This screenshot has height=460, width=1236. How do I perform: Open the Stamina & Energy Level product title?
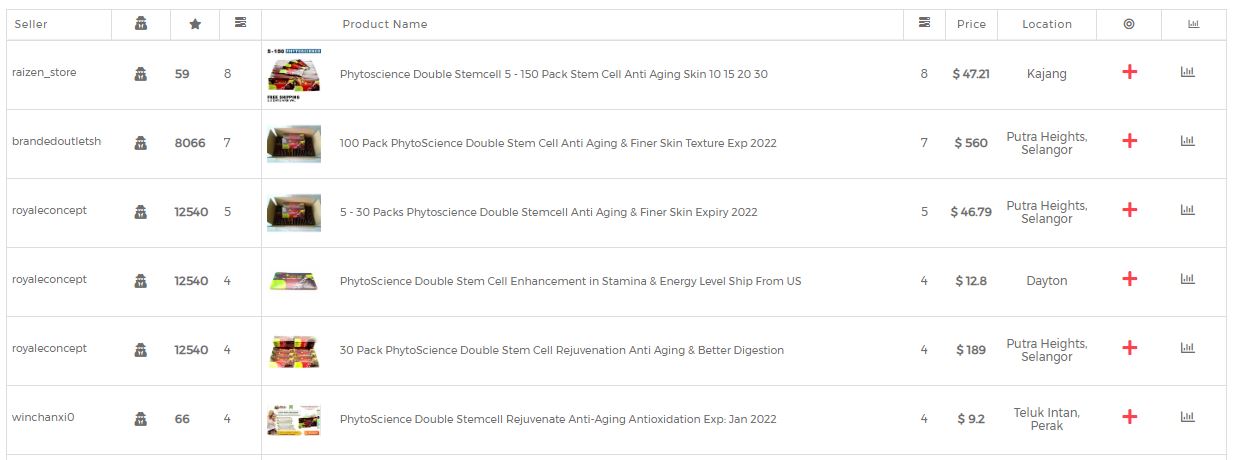[570, 281]
